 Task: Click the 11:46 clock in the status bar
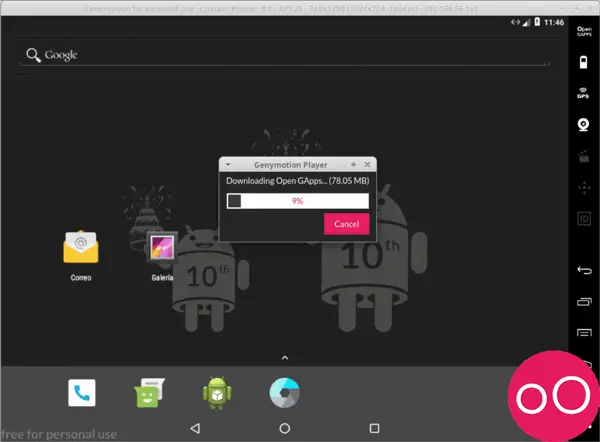click(x=554, y=23)
